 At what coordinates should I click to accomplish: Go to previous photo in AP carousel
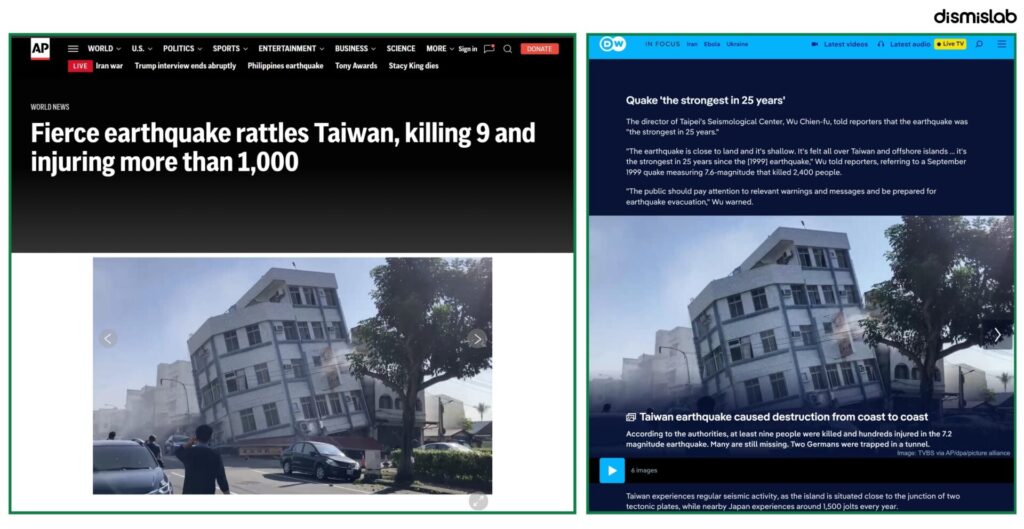point(108,338)
